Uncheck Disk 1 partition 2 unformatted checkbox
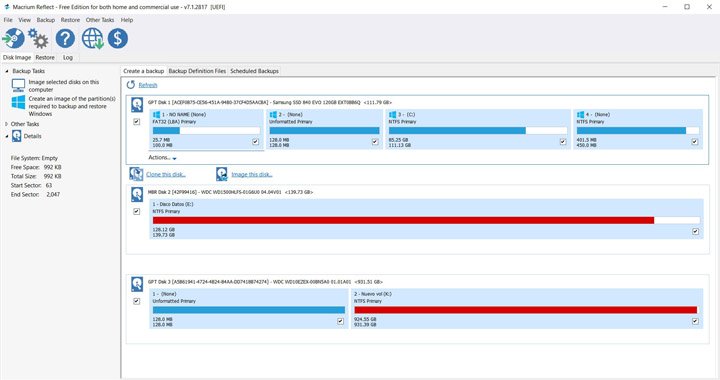 (x=375, y=142)
